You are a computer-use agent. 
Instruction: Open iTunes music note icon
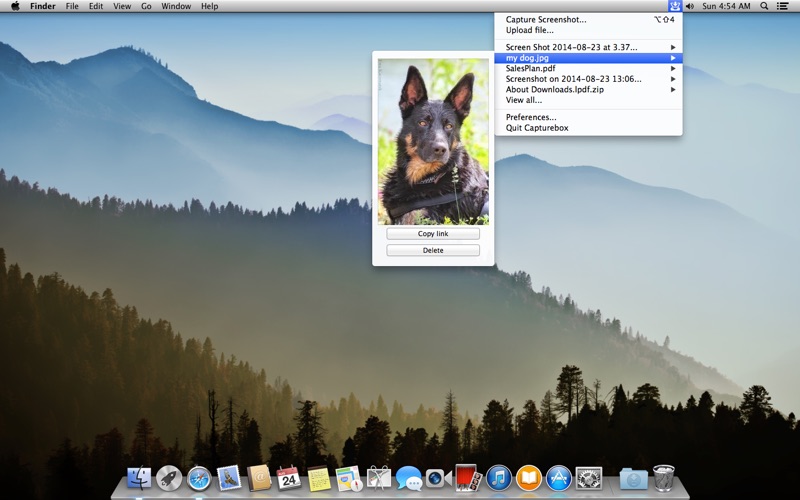coord(498,479)
